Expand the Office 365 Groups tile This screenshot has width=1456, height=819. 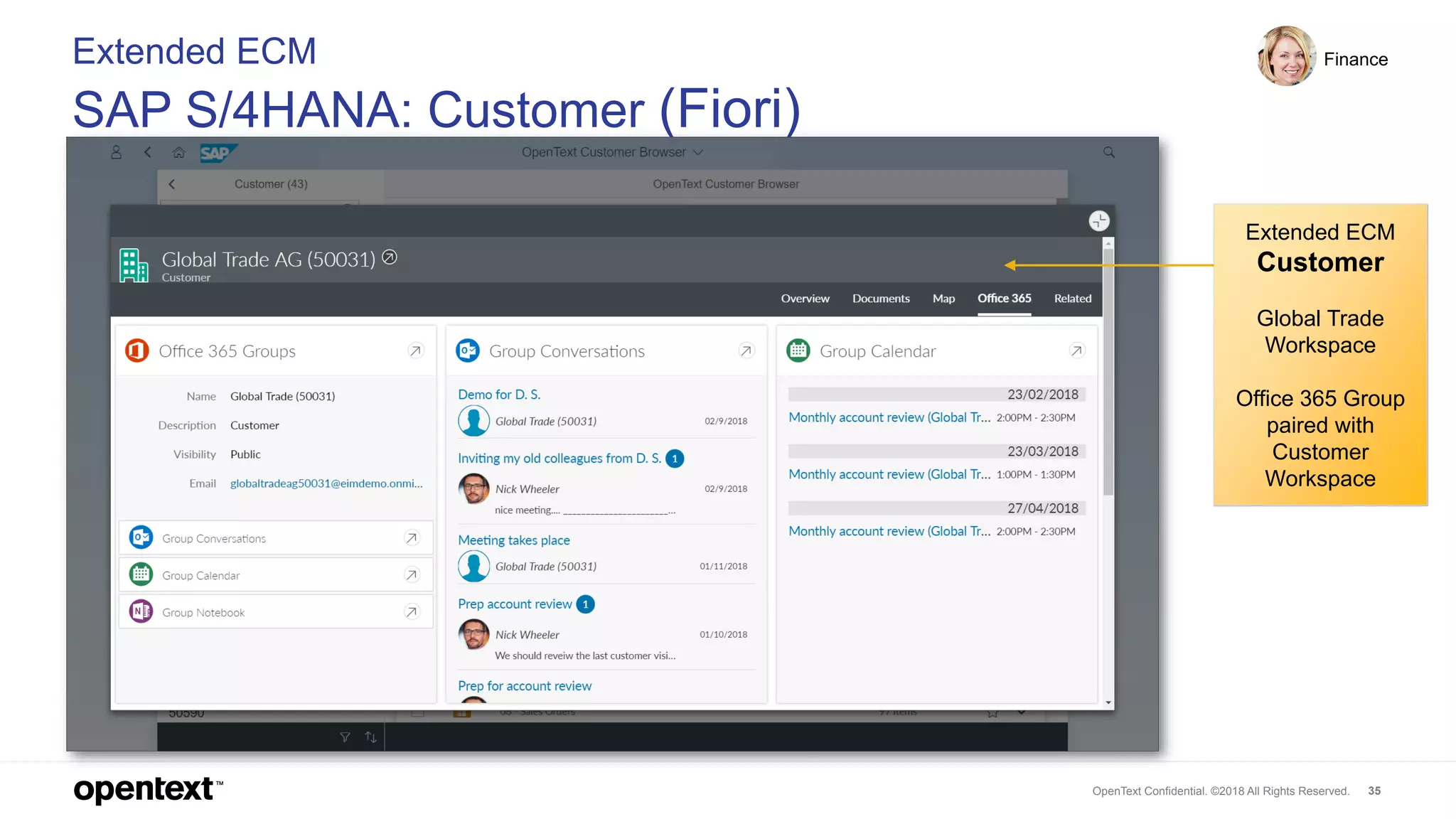click(415, 350)
